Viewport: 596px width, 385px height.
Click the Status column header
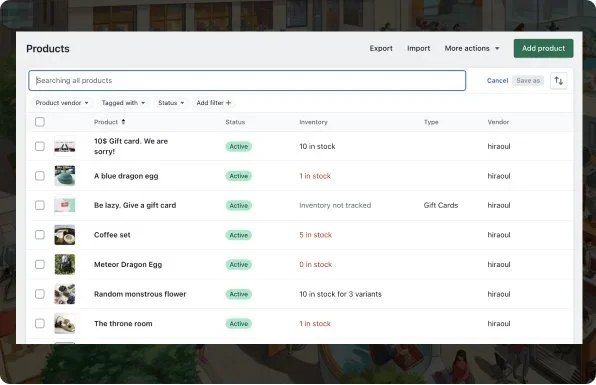point(235,122)
